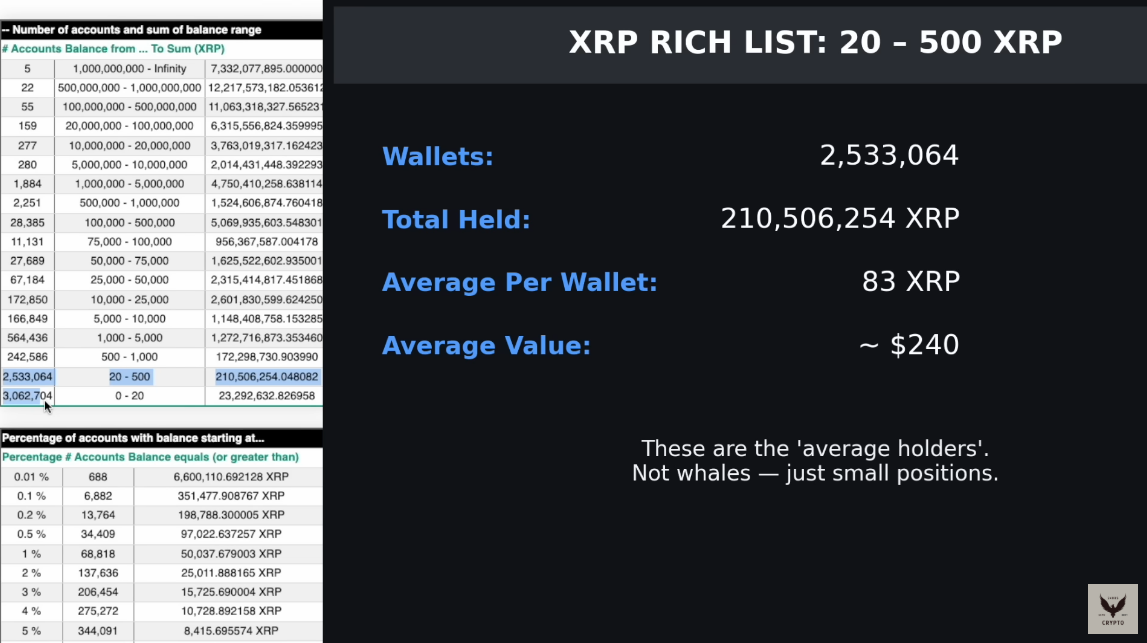
Task: Click the 'XRP RICH LIST: 20 – 500 XRP' title
Action: [x=815, y=43]
